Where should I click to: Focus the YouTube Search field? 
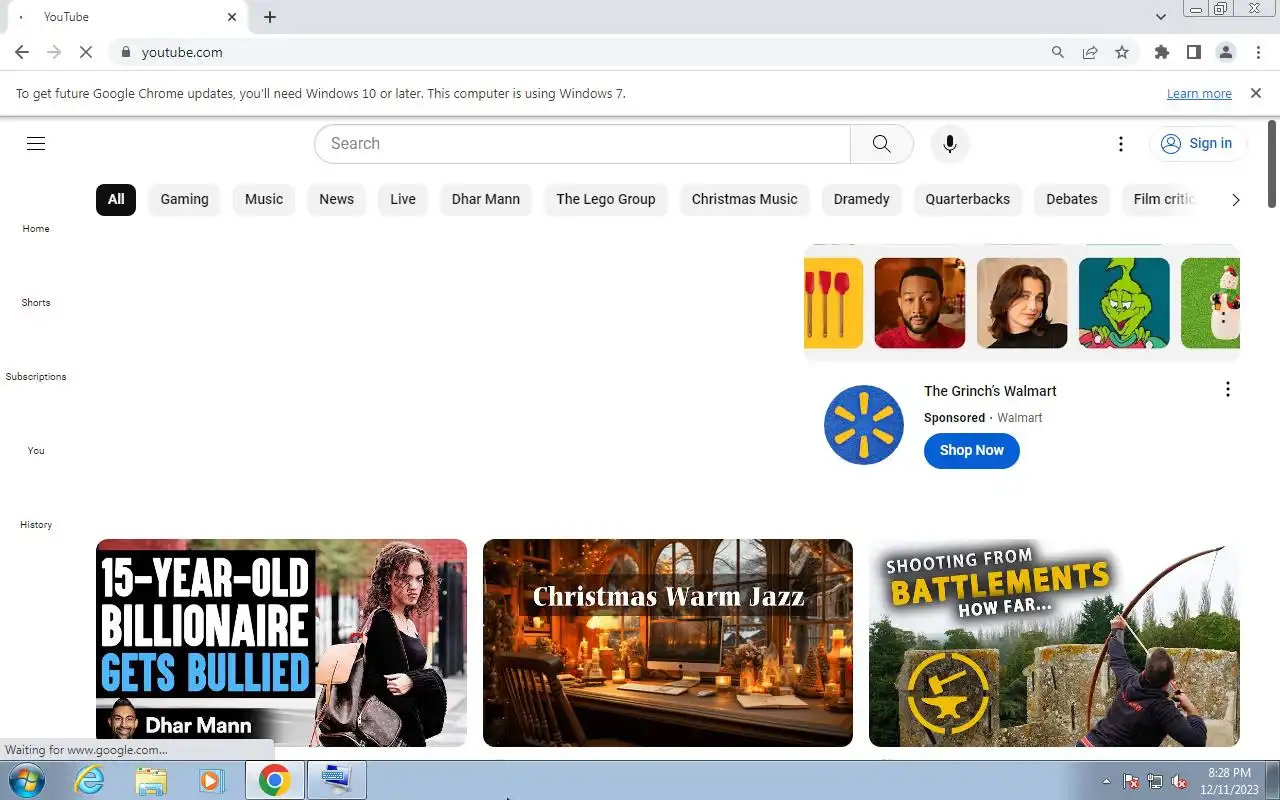click(583, 143)
